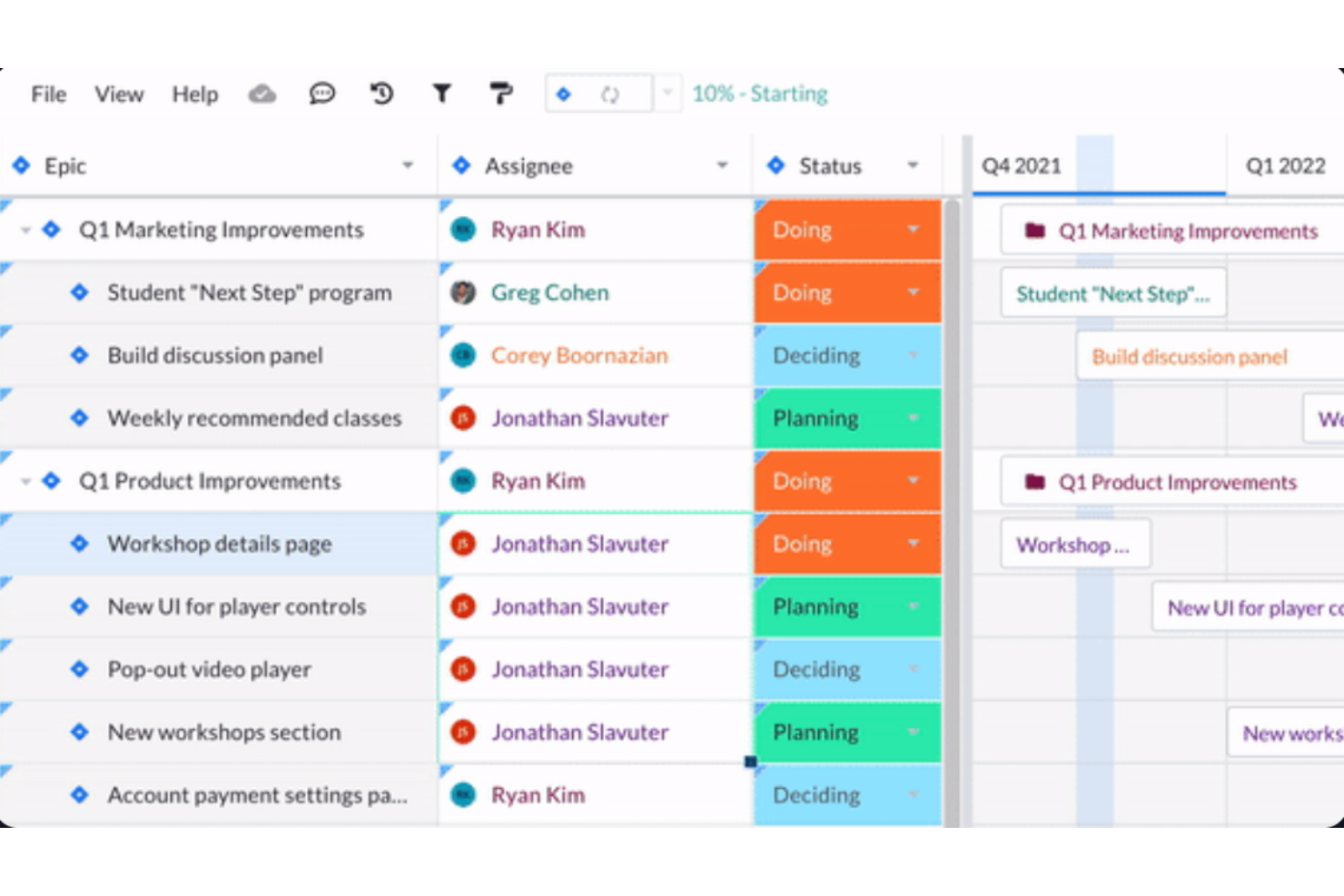1344x896 pixels.
Task: Open Q1 Product Improvements timeline bar
Action: click(x=1171, y=482)
